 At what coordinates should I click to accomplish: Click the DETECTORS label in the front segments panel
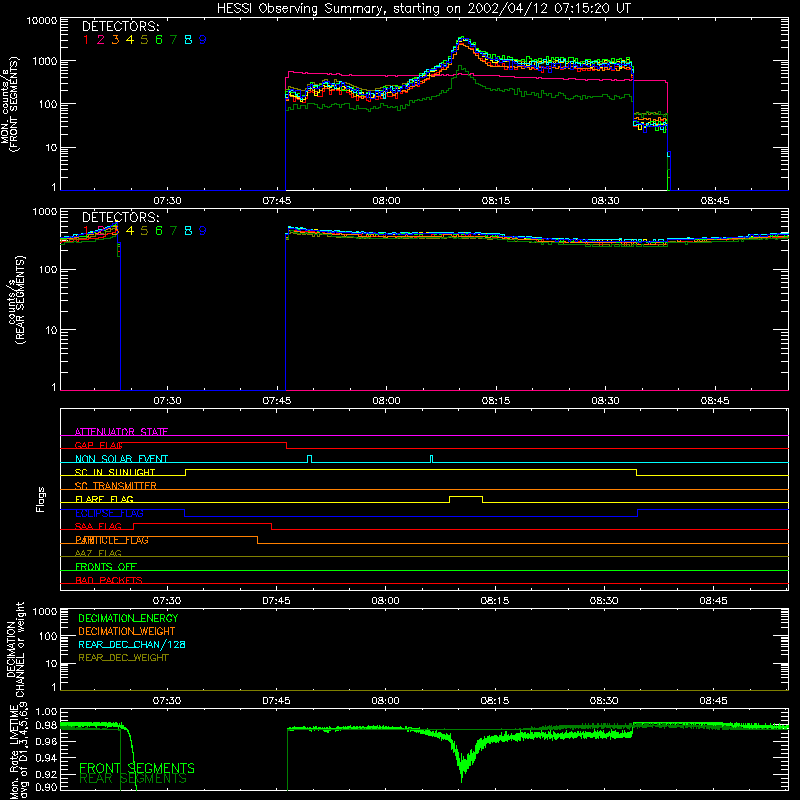[x=121, y=26]
